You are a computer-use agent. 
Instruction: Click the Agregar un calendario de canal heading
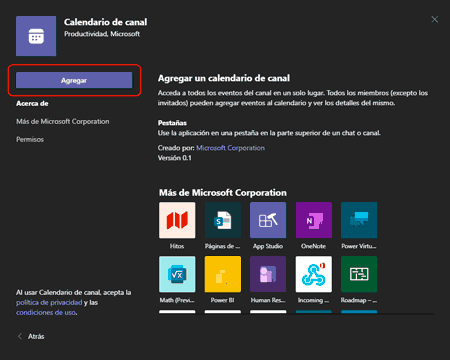tap(224, 78)
